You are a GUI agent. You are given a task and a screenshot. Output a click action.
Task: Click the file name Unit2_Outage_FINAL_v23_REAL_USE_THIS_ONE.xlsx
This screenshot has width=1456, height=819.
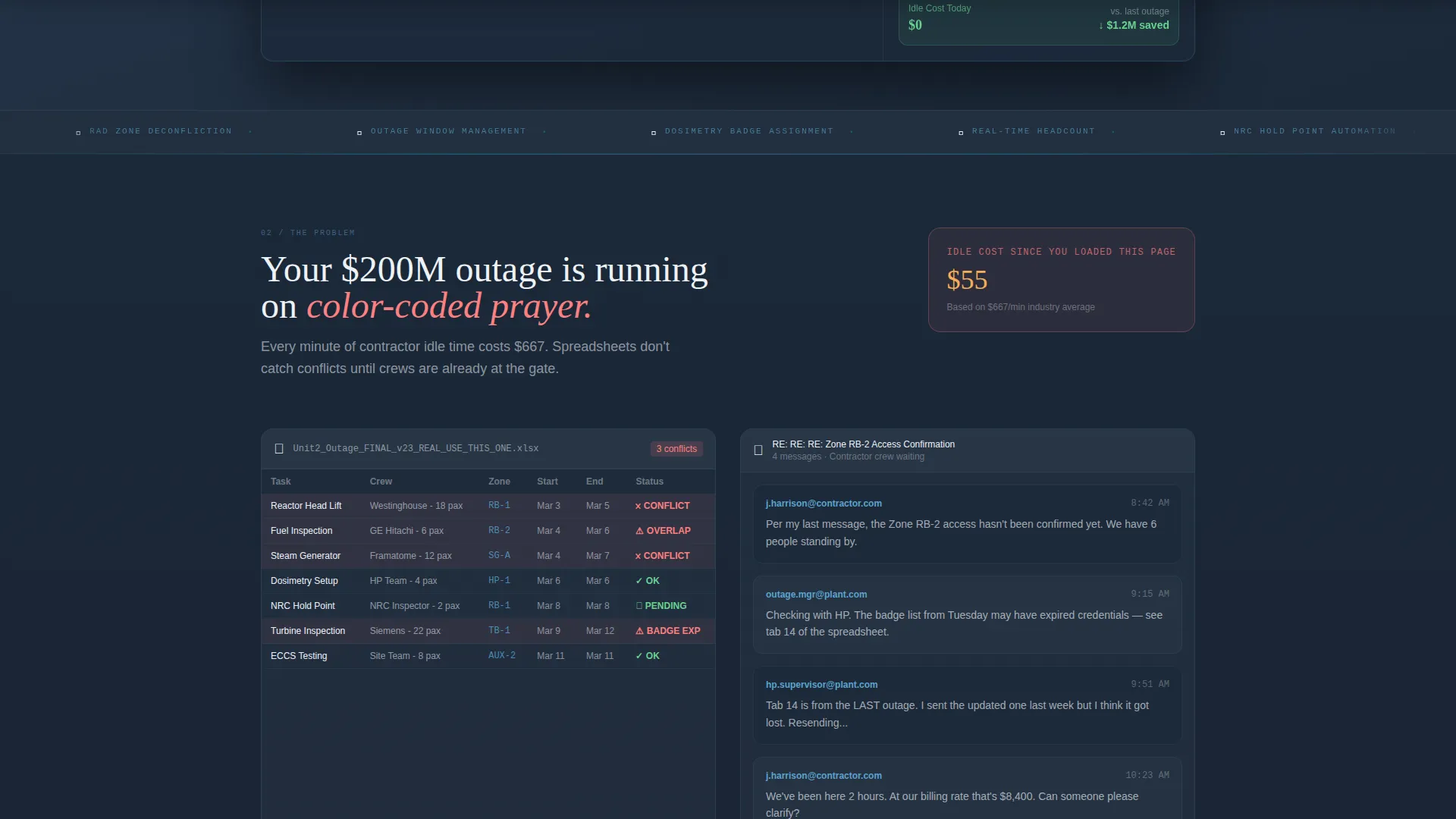coord(416,449)
